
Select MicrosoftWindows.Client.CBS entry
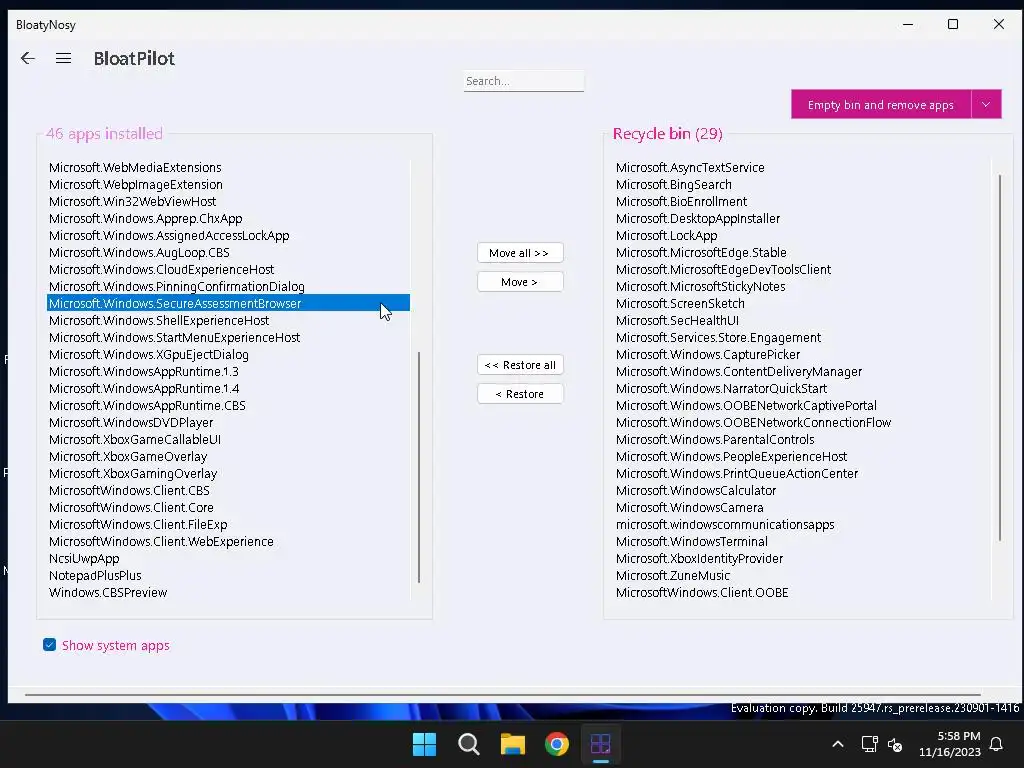[x=228, y=490]
